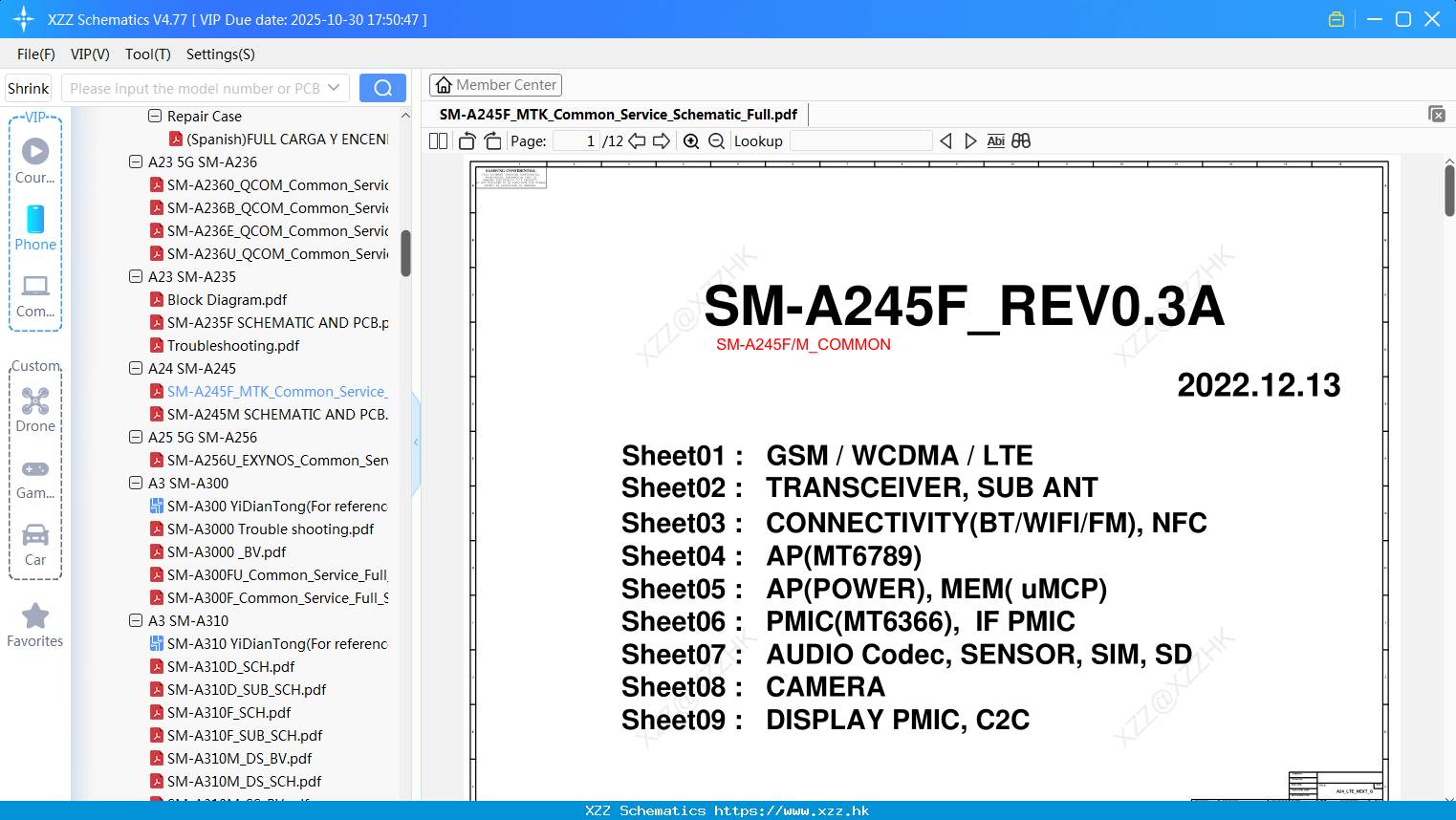The height and width of the screenshot is (820, 1456).
Task: Open SM-A256U_EXYNOS_Common_Ser file
Action: coord(269,460)
